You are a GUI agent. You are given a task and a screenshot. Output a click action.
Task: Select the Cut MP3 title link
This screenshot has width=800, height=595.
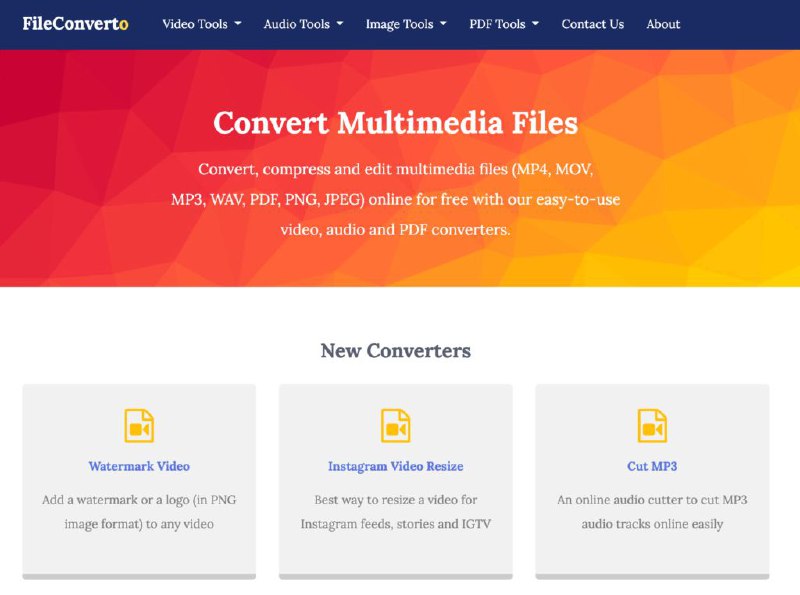point(652,466)
